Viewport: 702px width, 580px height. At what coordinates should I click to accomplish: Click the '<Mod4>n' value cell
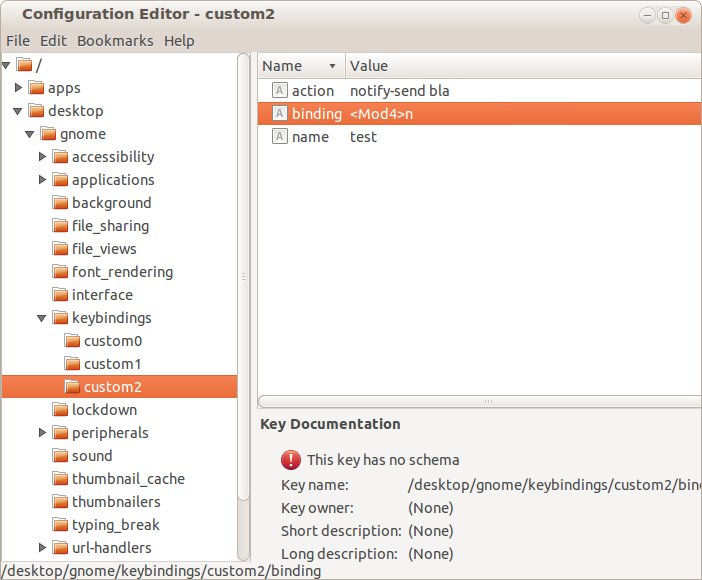point(381,114)
